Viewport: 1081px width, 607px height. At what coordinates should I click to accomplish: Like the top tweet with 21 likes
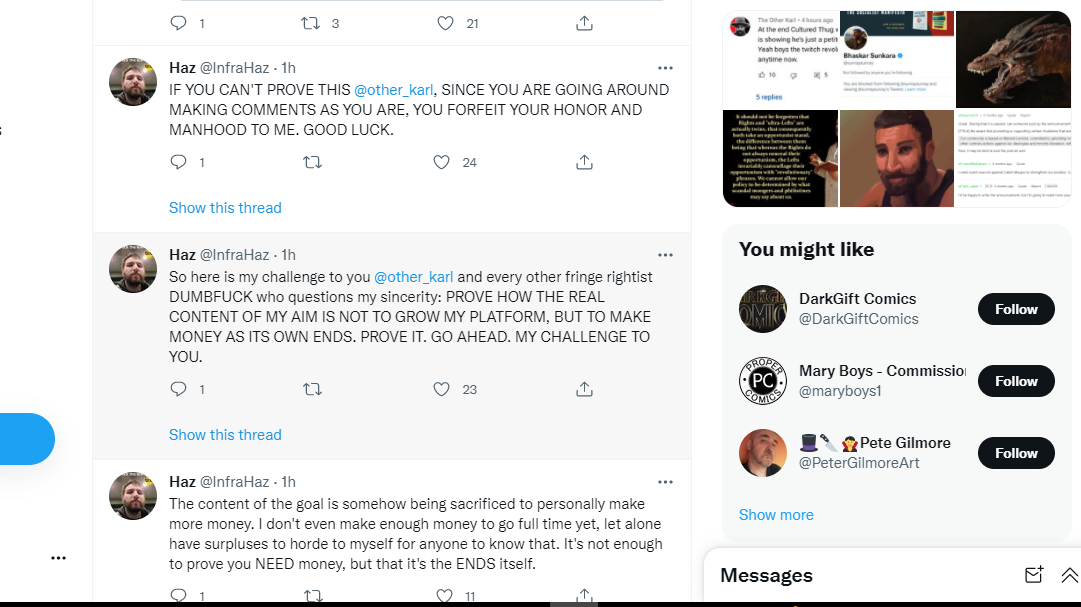point(445,23)
